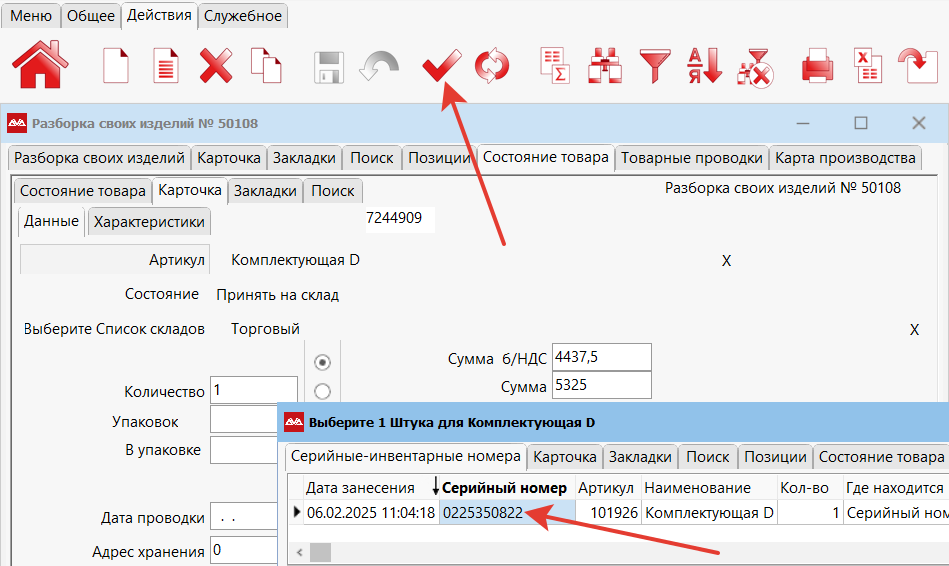
Task: Export using the Excel sheet icon
Action: (866, 67)
